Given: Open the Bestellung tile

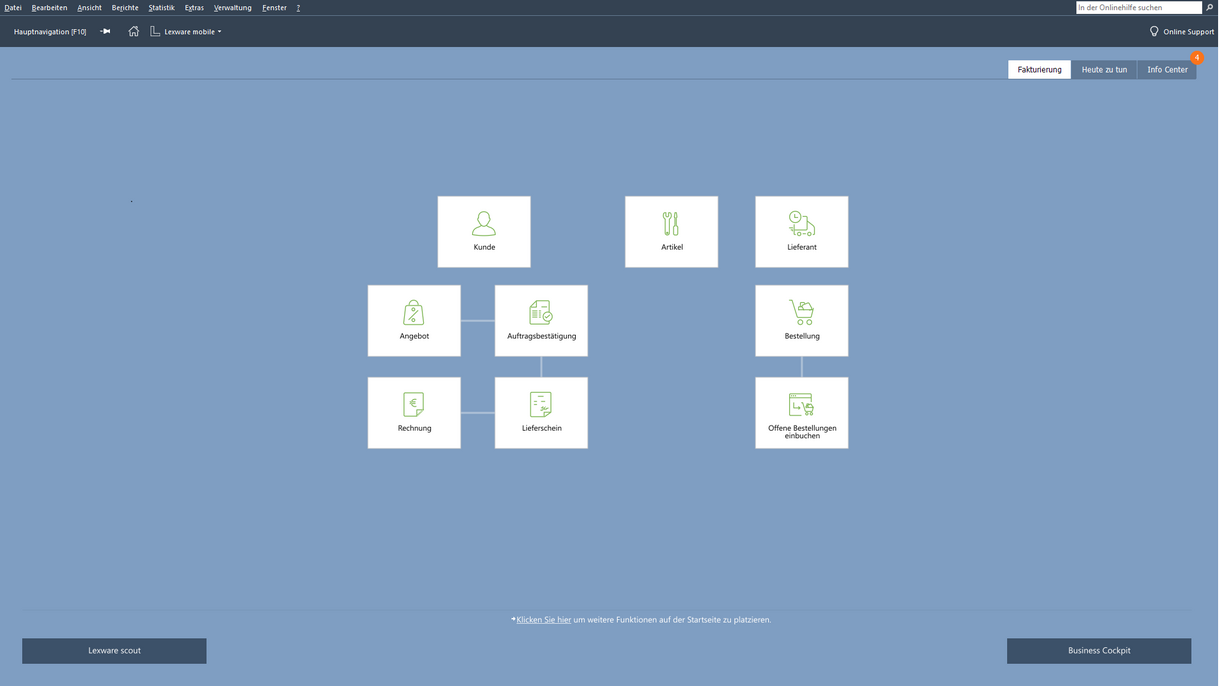Looking at the screenshot, I should pyautogui.click(x=802, y=321).
